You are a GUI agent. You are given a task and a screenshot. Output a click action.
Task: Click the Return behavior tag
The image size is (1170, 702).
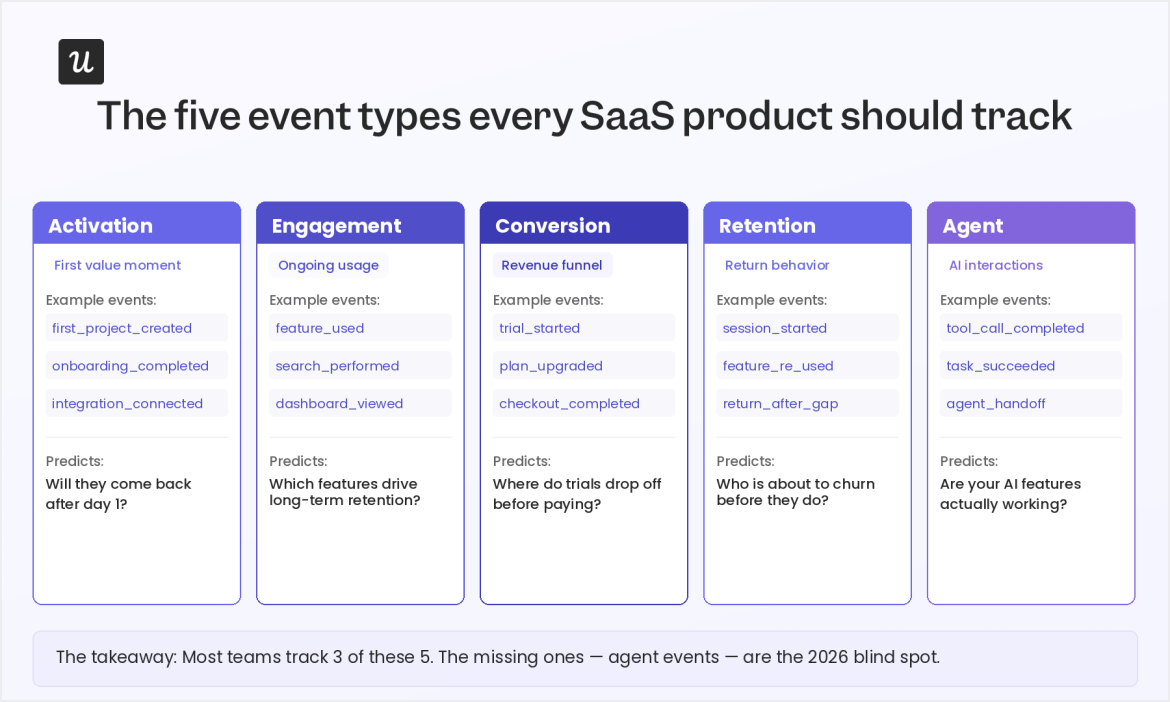777,265
